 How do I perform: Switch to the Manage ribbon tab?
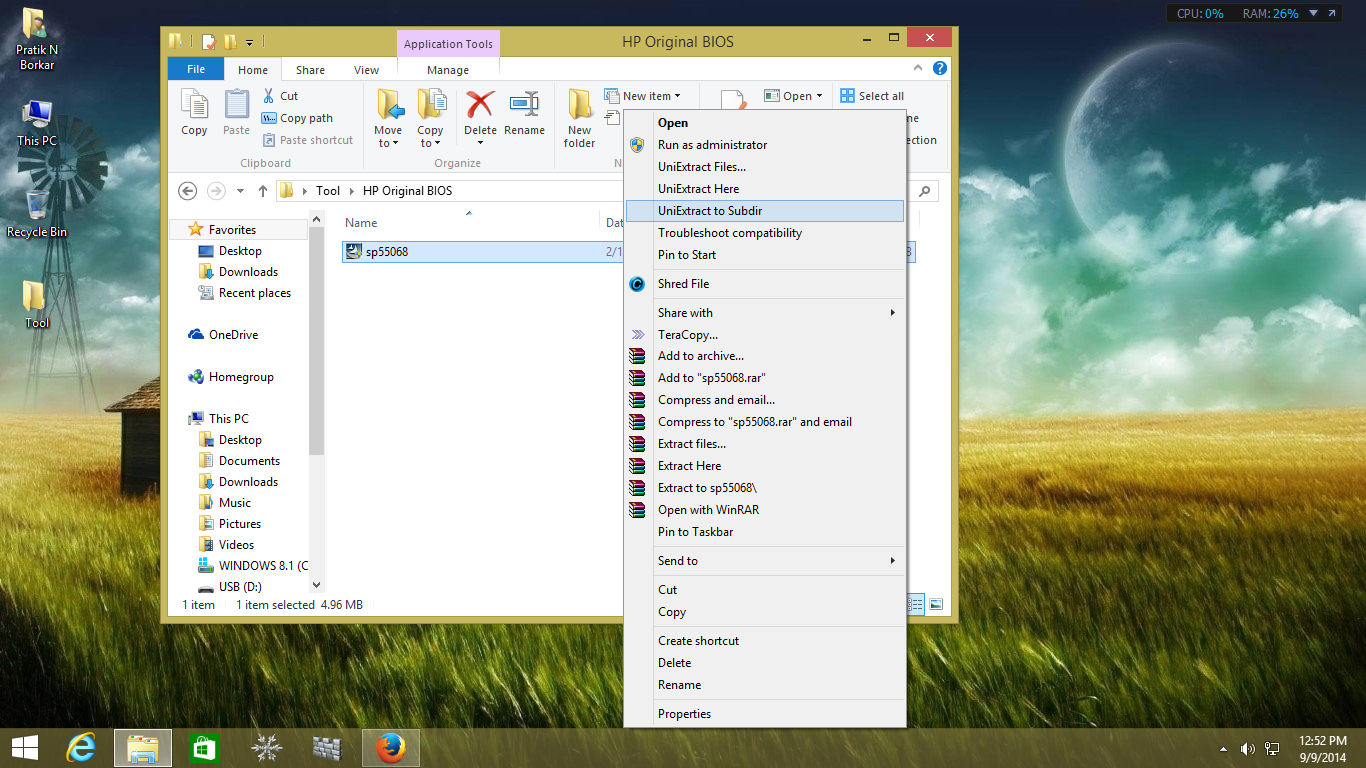448,70
